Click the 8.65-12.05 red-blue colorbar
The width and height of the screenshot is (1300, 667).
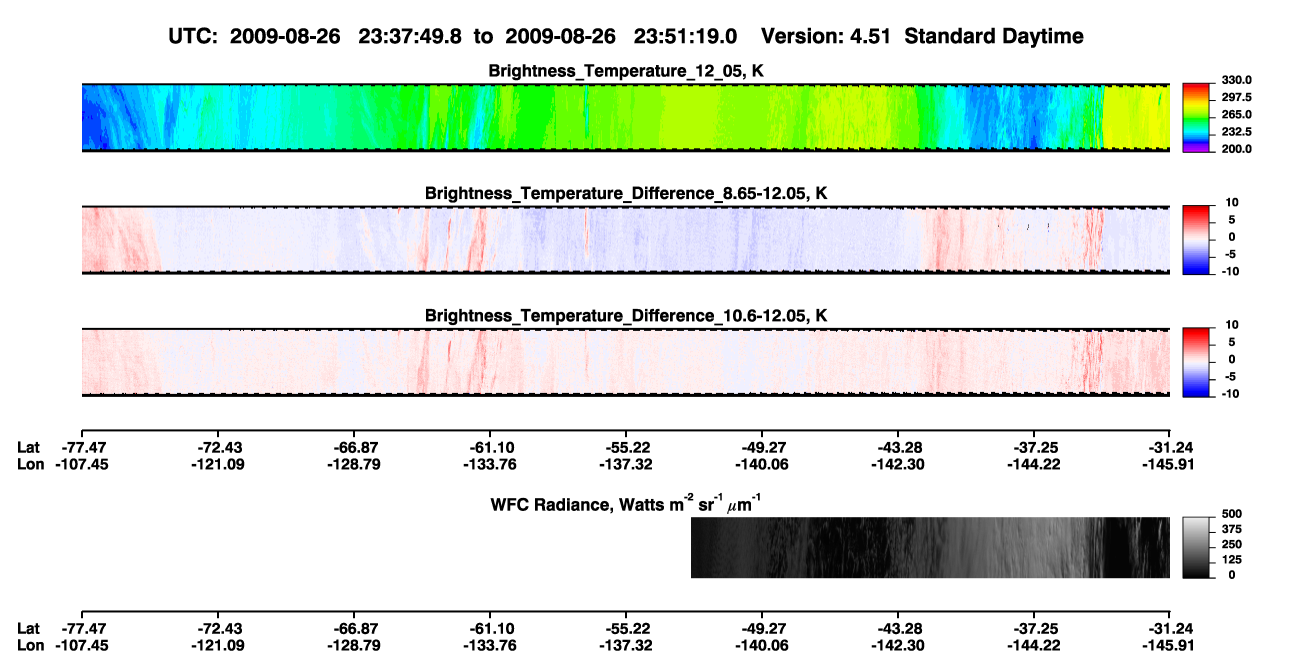[x=1197, y=240]
